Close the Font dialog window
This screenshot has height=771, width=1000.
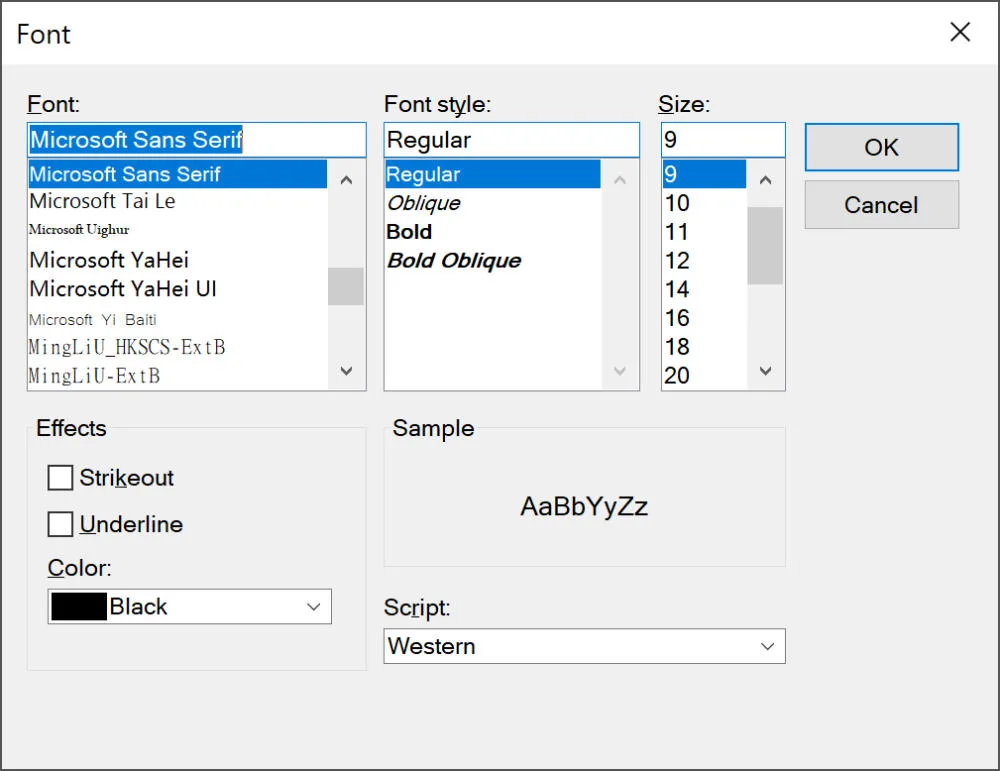tap(960, 32)
